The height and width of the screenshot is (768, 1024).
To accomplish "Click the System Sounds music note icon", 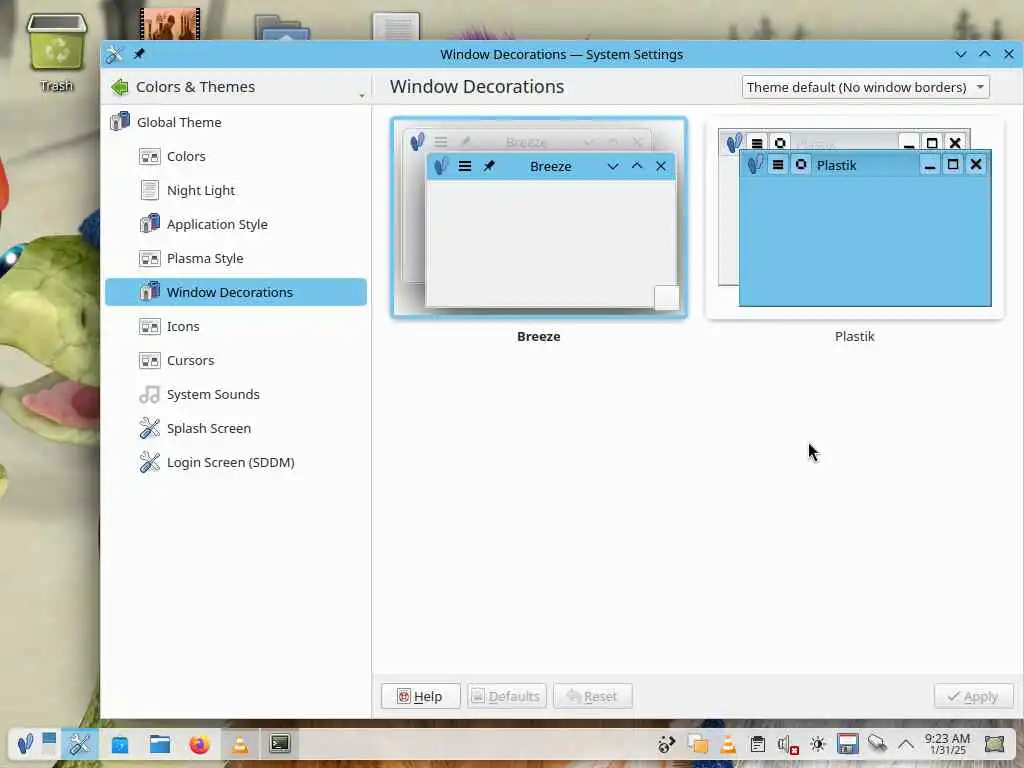I will point(150,394).
